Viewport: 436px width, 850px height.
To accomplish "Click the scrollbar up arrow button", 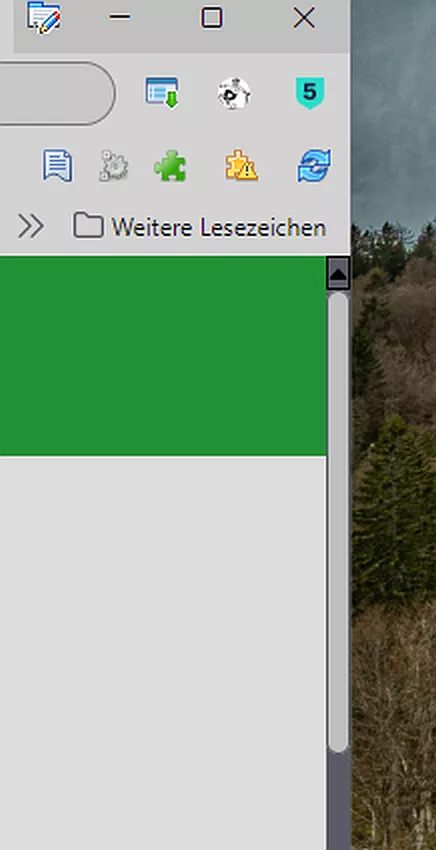I will tap(338, 274).
